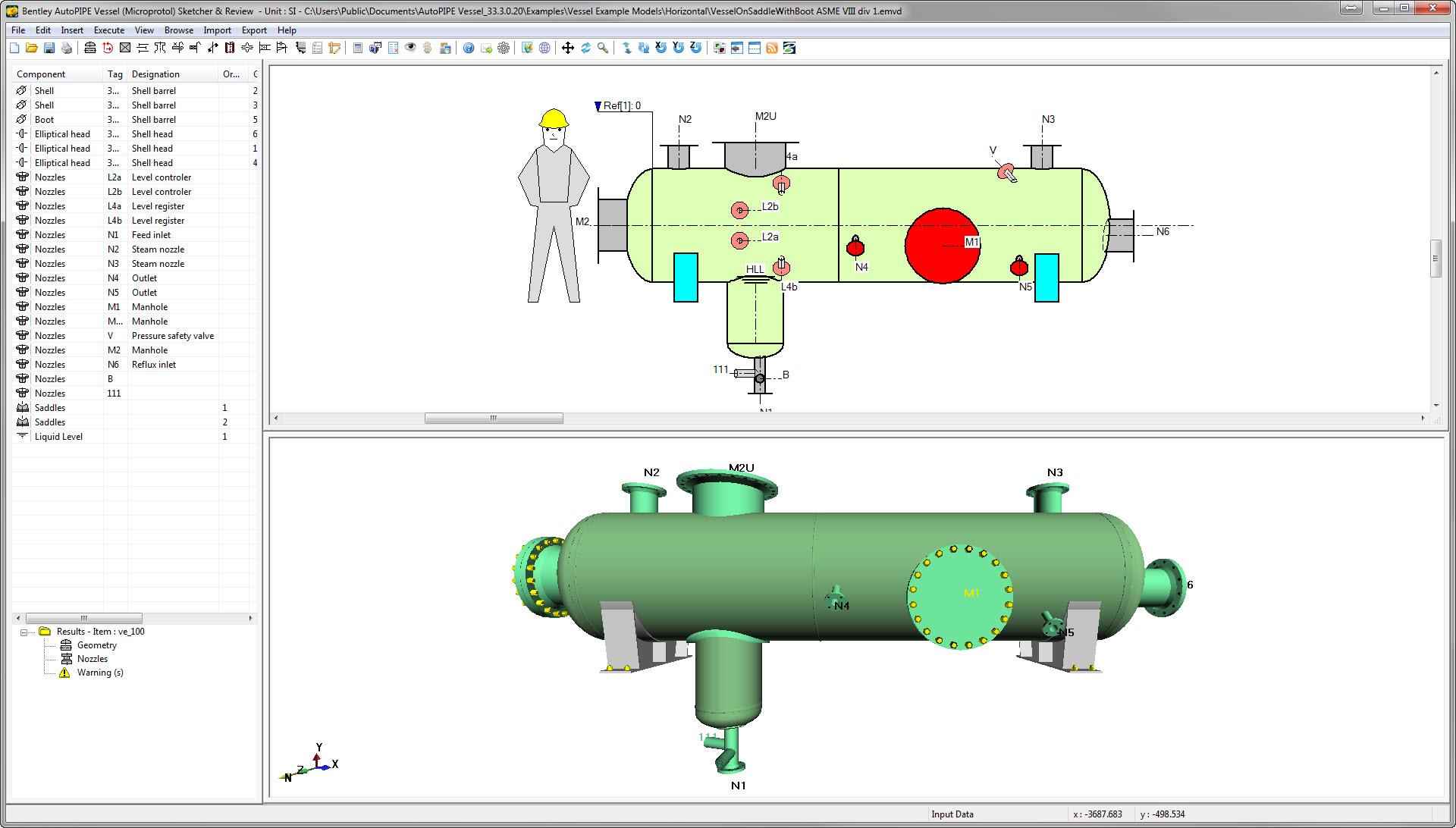Select the magnifying glass zoom tool
1456x828 pixels.
603,48
